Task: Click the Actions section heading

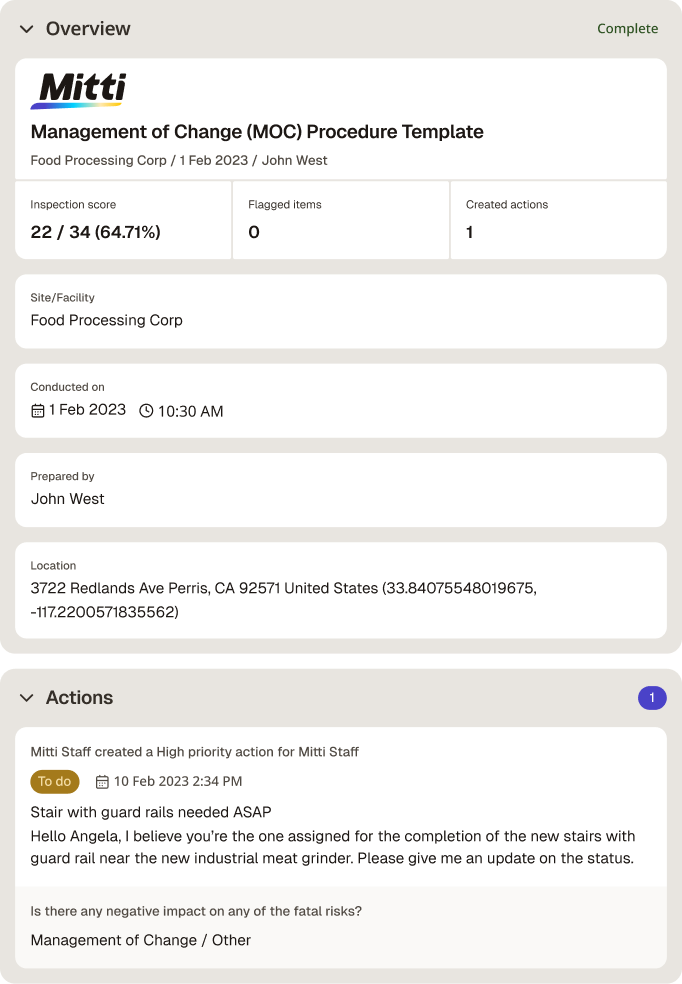Action: pyautogui.click(x=79, y=698)
